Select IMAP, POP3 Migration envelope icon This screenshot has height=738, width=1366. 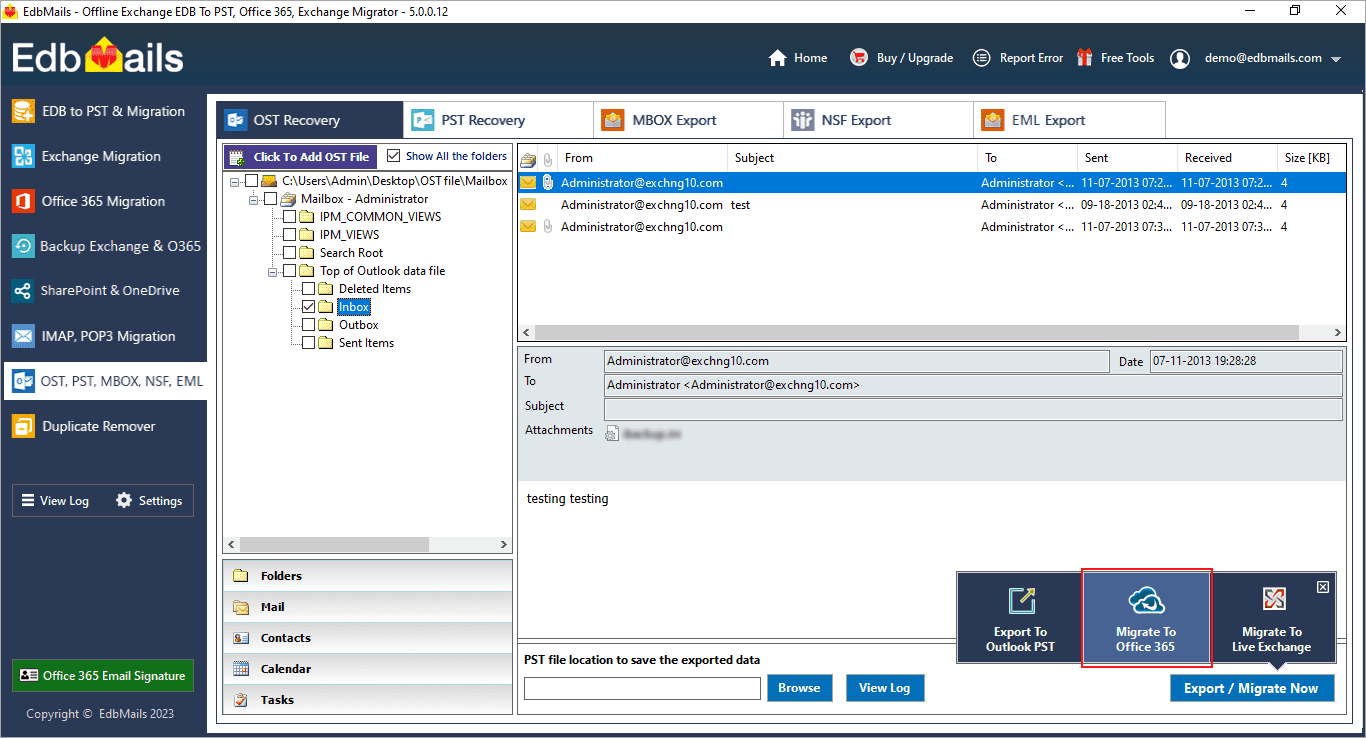point(22,336)
